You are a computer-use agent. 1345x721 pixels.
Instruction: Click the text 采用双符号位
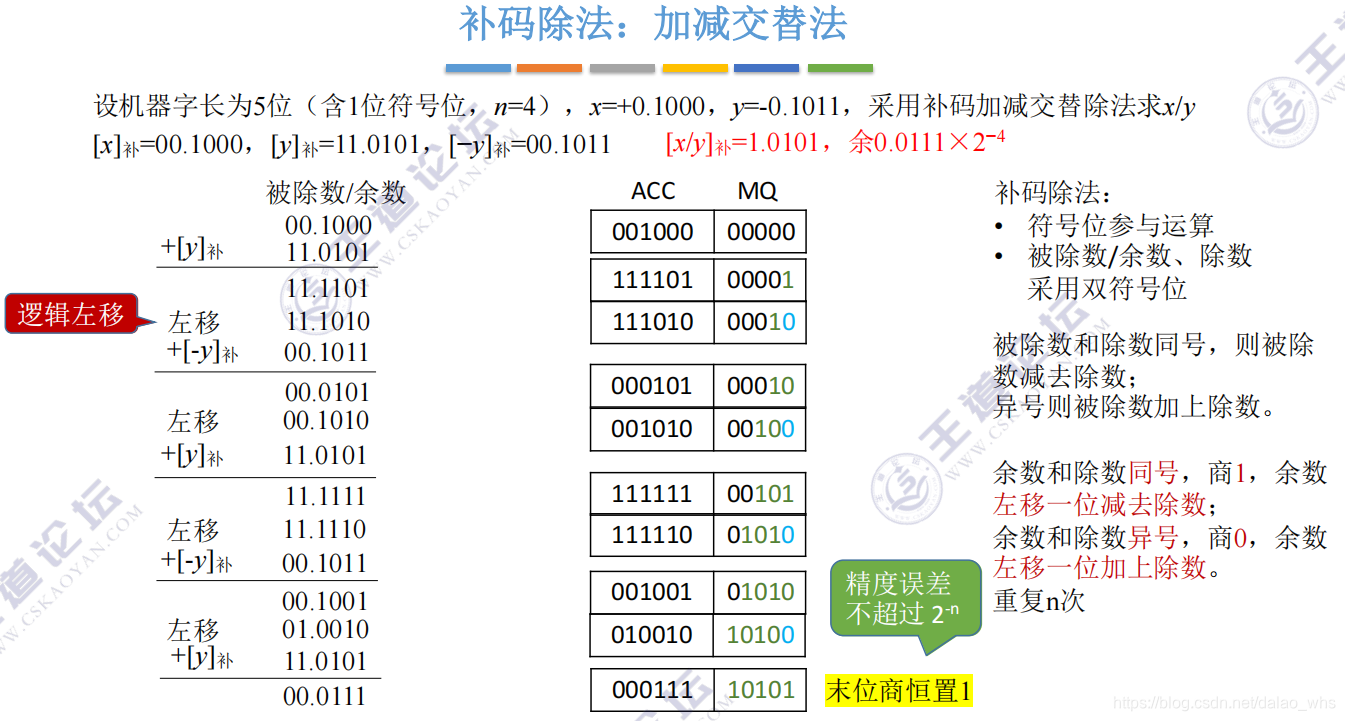[x=1107, y=288]
